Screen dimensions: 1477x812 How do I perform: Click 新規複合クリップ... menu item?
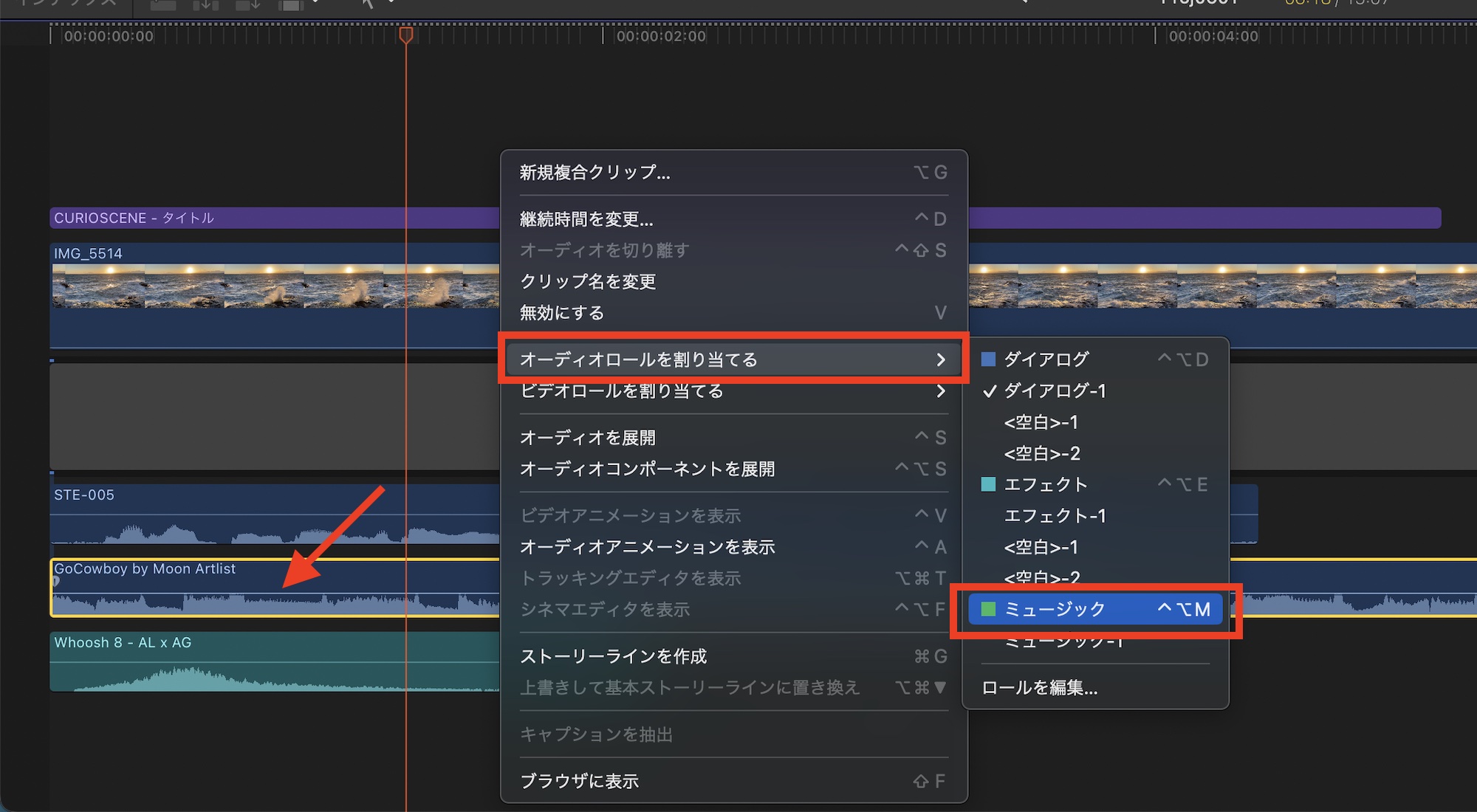tap(595, 172)
